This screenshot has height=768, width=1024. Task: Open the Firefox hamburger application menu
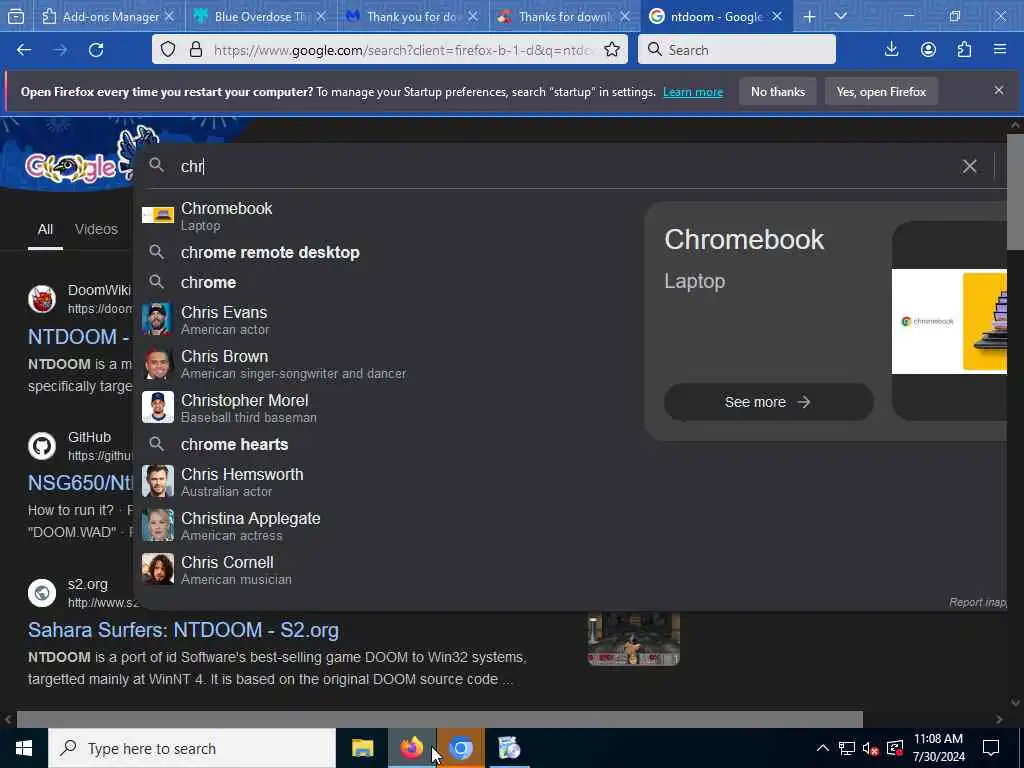[1000, 50]
